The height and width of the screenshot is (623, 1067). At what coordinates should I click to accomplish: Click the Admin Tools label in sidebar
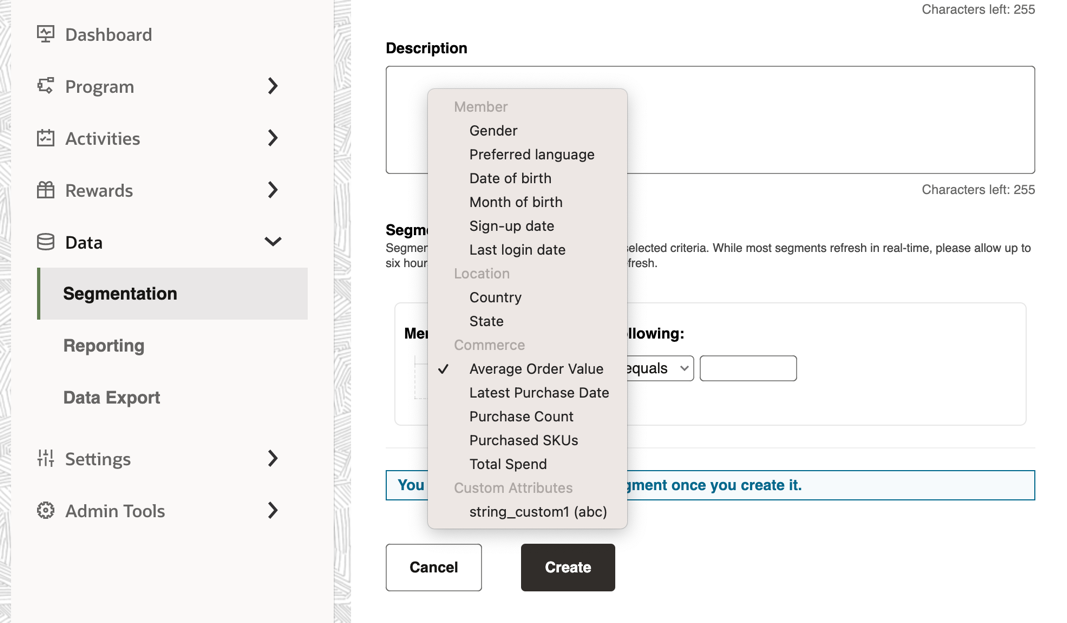coord(115,511)
